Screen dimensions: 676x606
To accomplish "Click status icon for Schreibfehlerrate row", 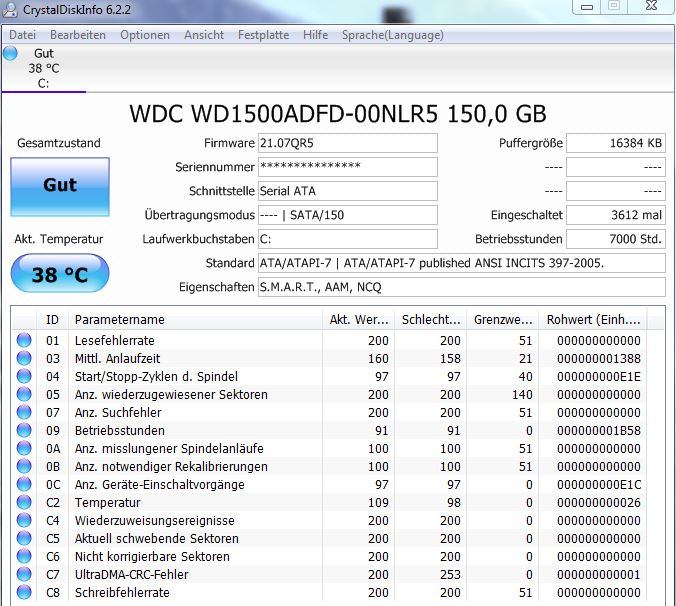I will [x=24, y=592].
